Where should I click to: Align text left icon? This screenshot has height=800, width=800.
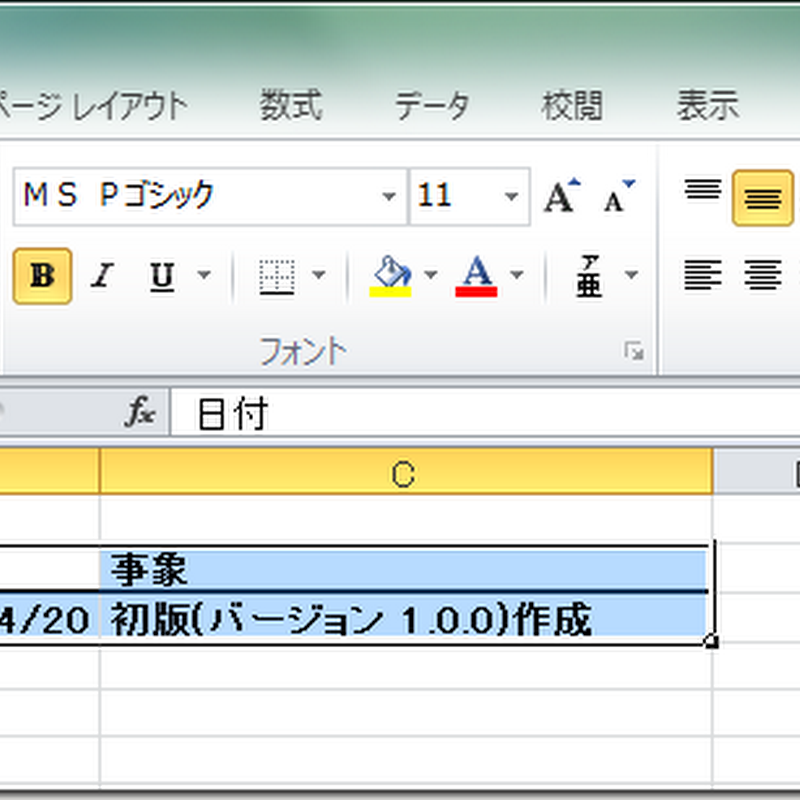click(x=703, y=276)
